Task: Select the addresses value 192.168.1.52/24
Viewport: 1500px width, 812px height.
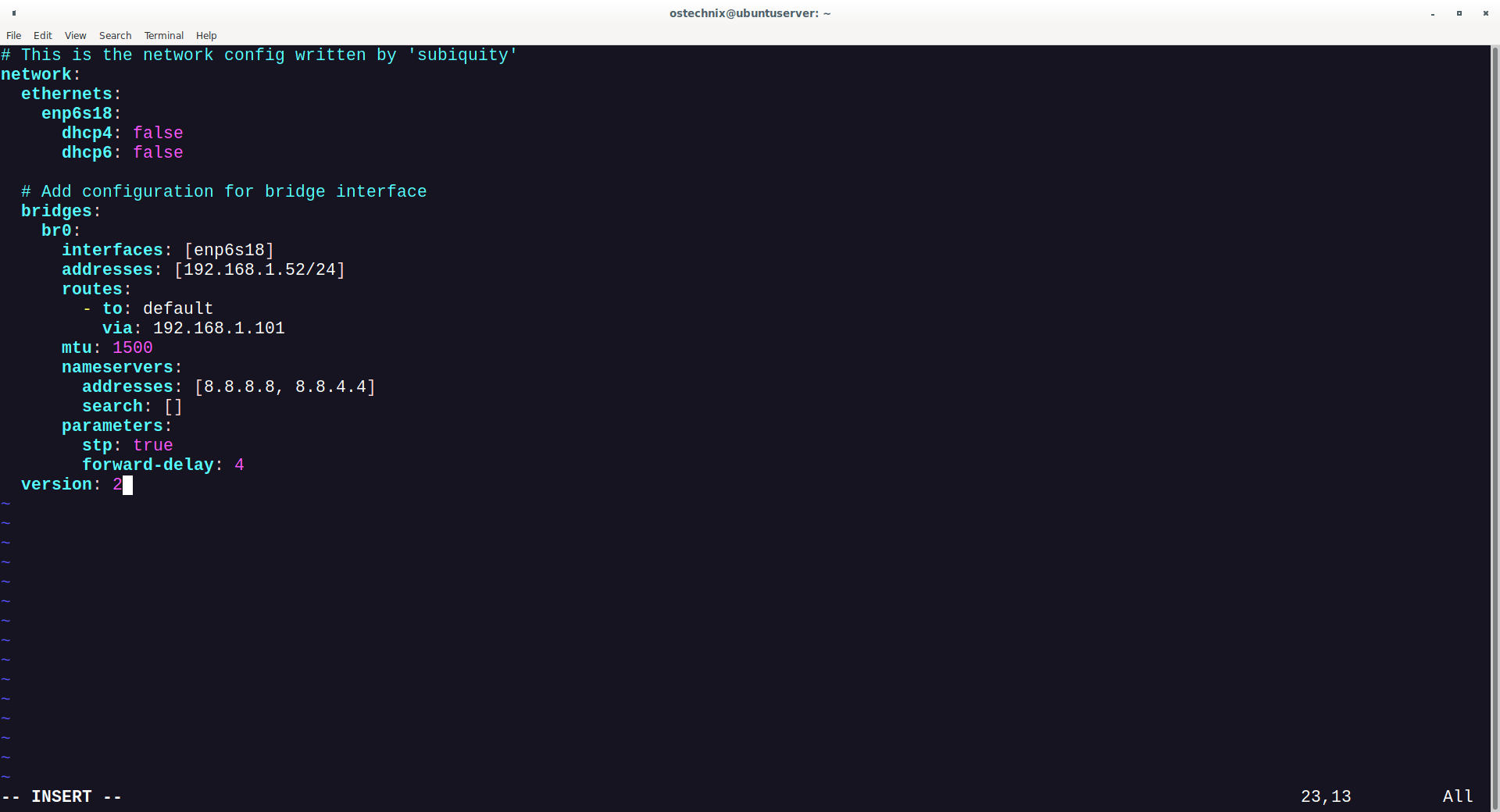Action: pyautogui.click(x=259, y=269)
